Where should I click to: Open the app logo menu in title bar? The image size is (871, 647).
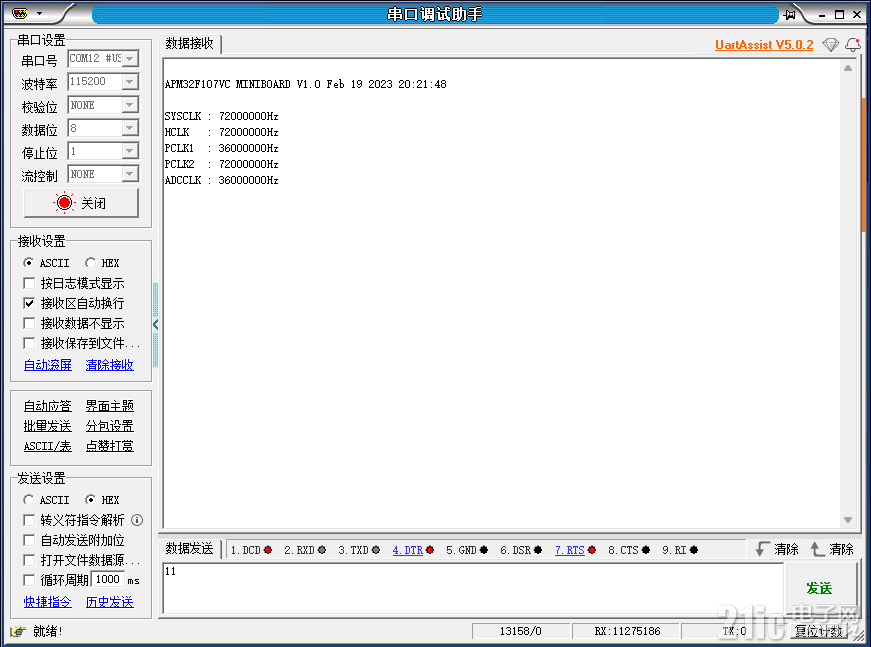pos(19,13)
